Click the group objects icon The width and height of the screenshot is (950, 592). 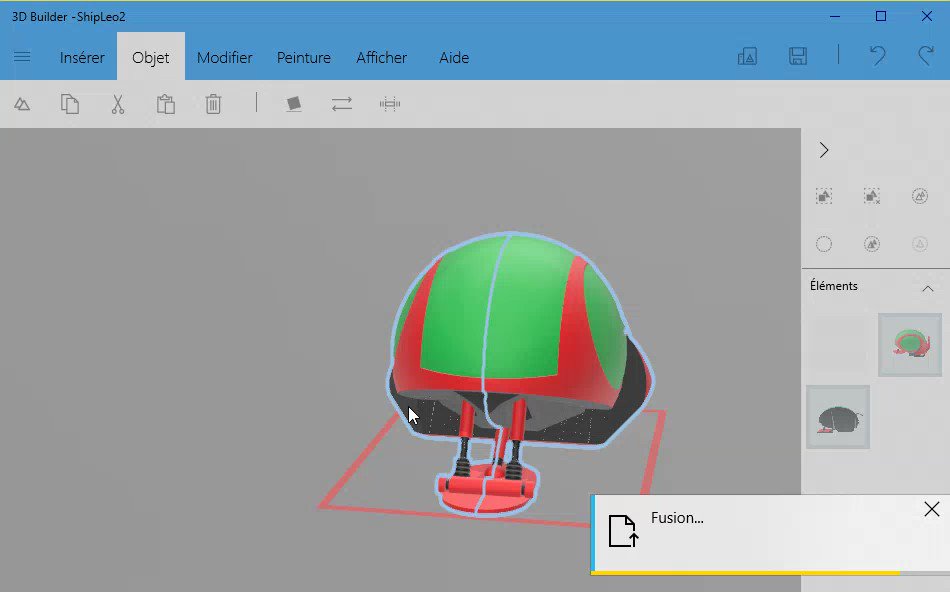[x=920, y=196]
